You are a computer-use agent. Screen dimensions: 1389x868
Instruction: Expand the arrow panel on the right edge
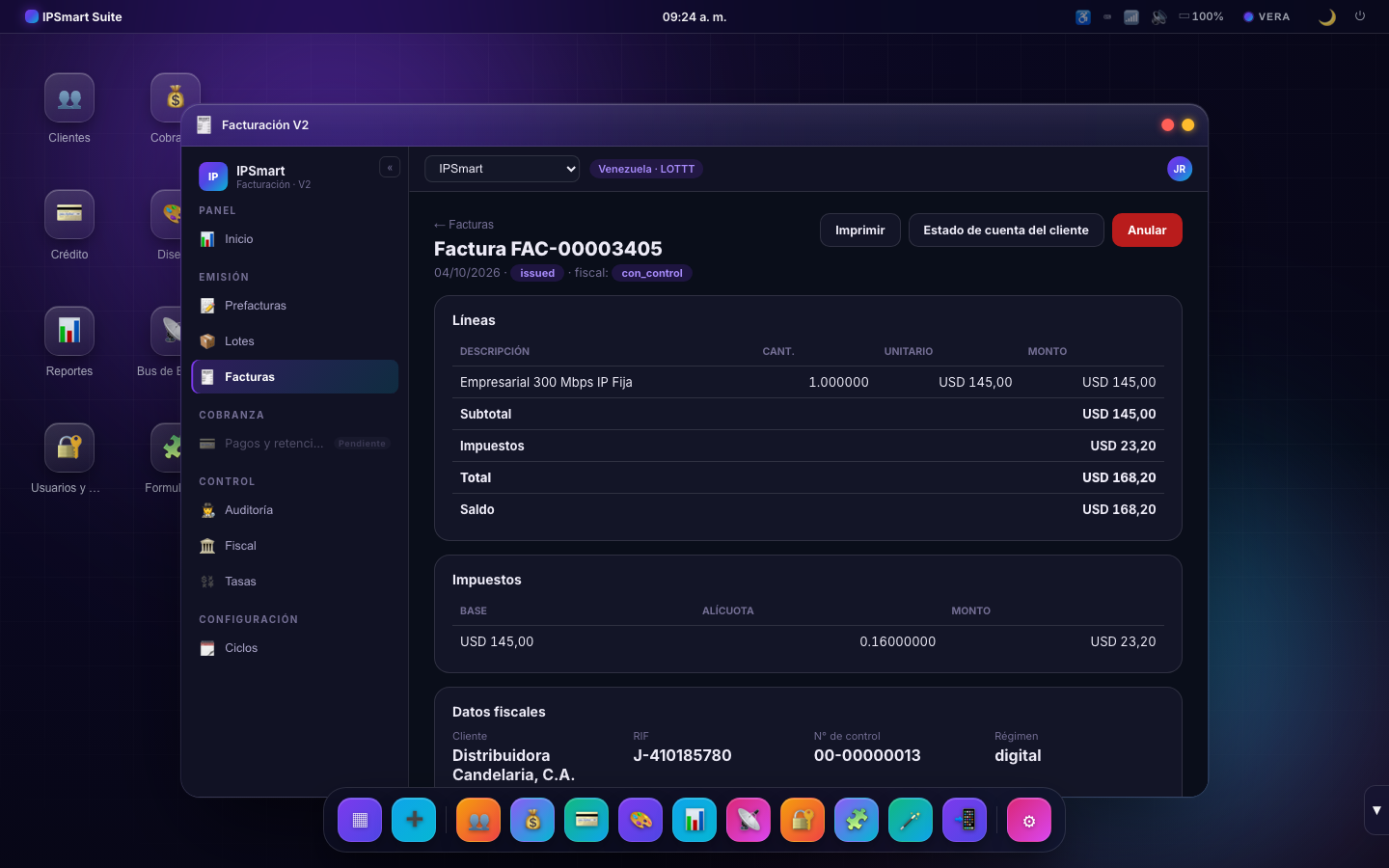click(1376, 810)
